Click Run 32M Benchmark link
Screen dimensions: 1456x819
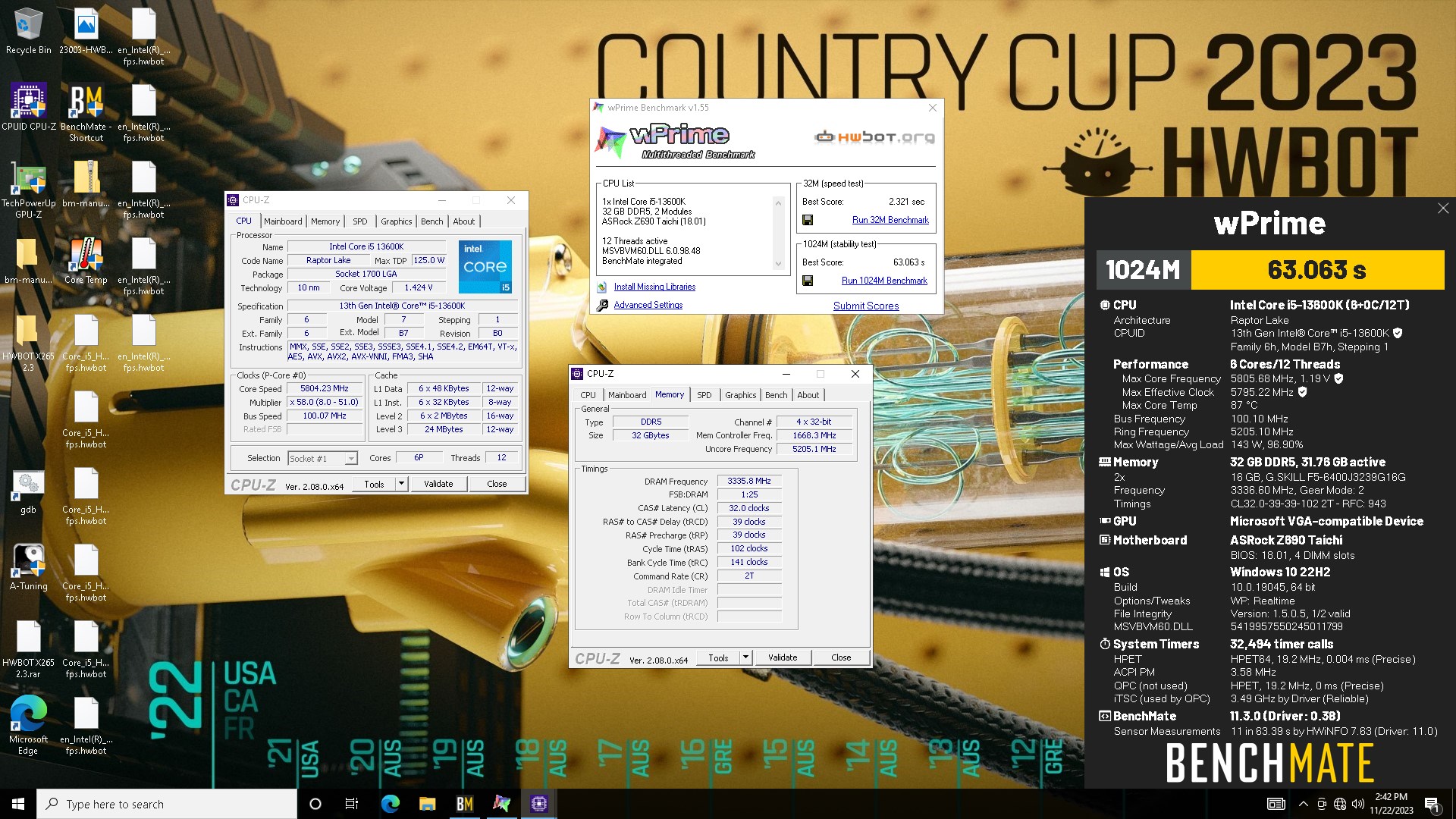[890, 220]
